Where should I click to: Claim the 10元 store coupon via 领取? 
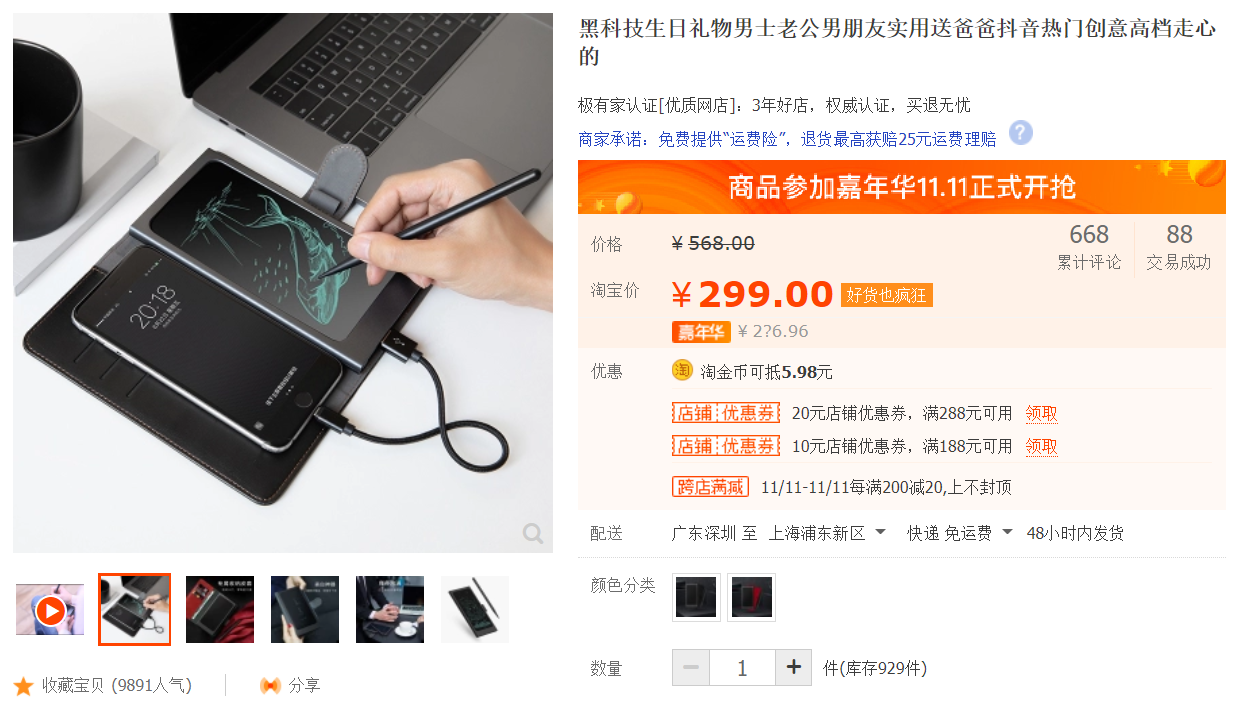coord(1041,446)
